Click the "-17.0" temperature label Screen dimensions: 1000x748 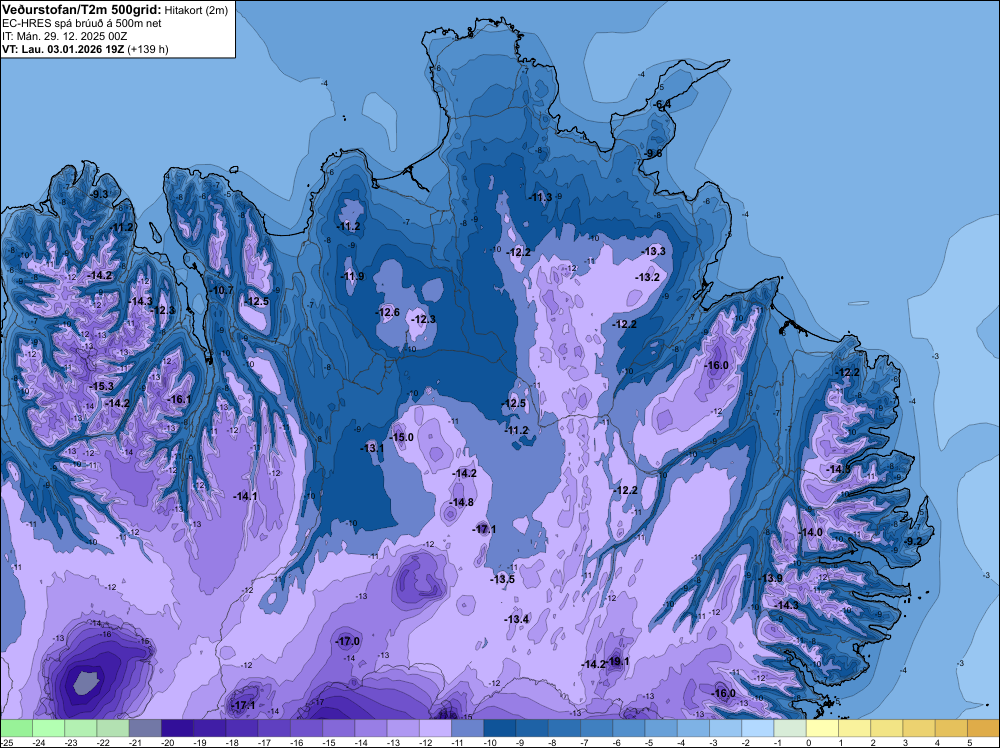tap(348, 641)
